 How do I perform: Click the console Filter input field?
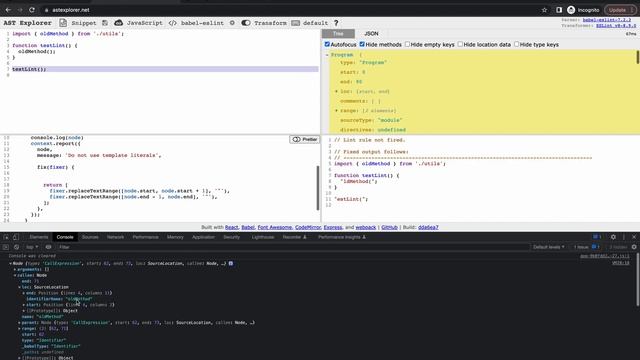tap(292, 247)
